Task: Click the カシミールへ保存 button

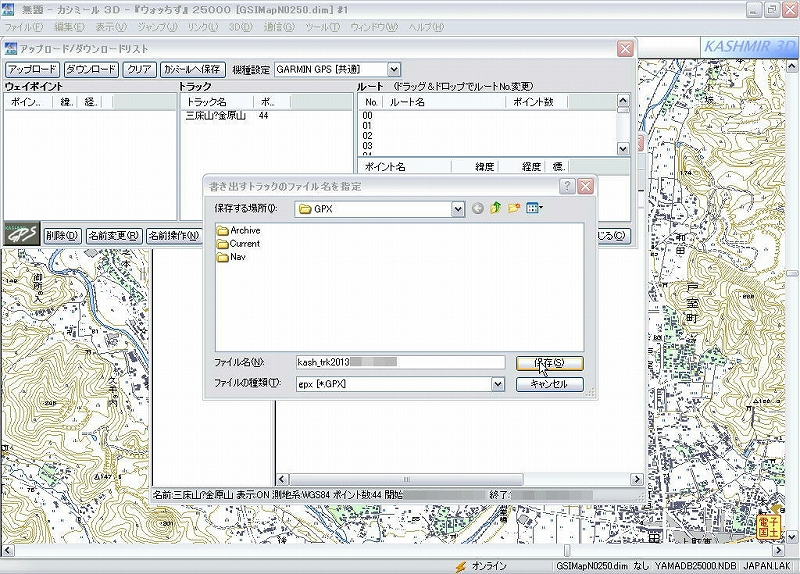Action: pyautogui.click(x=193, y=69)
